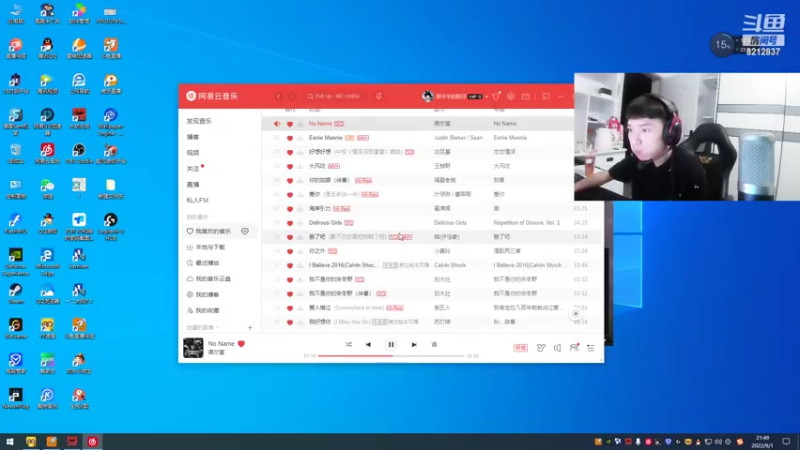Add new playlist with plus icon

click(250, 328)
